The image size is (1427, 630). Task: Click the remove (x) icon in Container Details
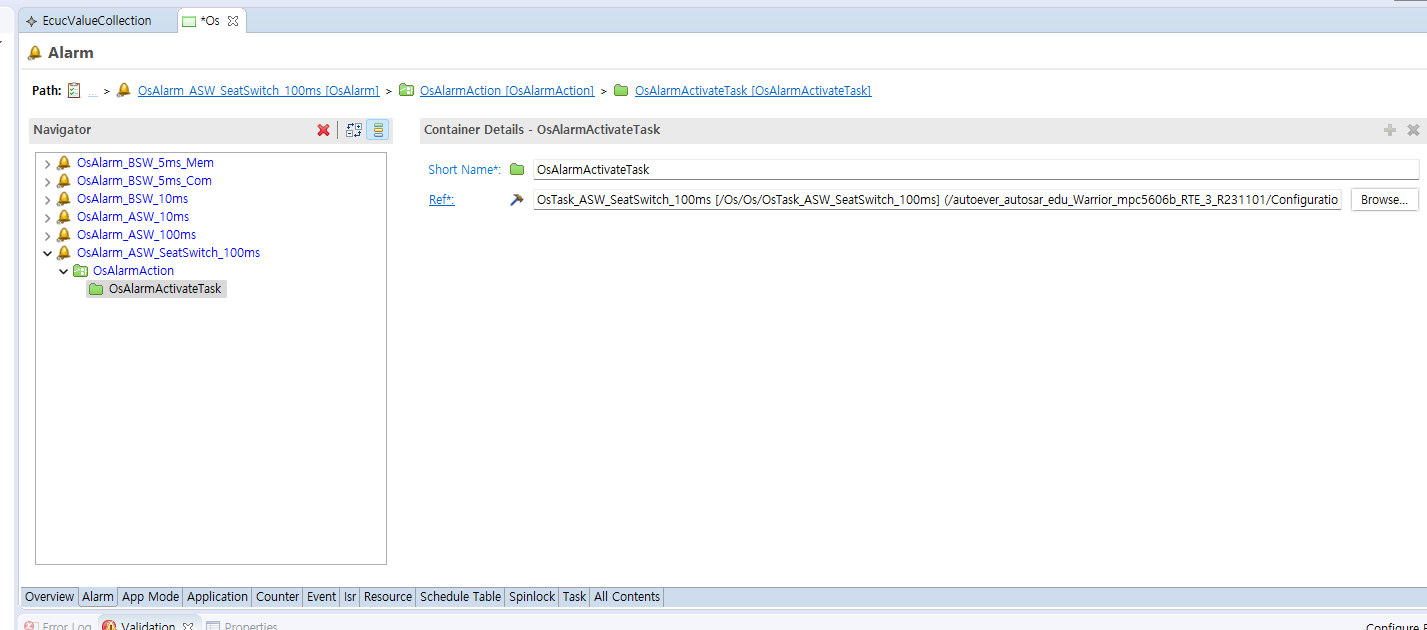(x=1413, y=130)
